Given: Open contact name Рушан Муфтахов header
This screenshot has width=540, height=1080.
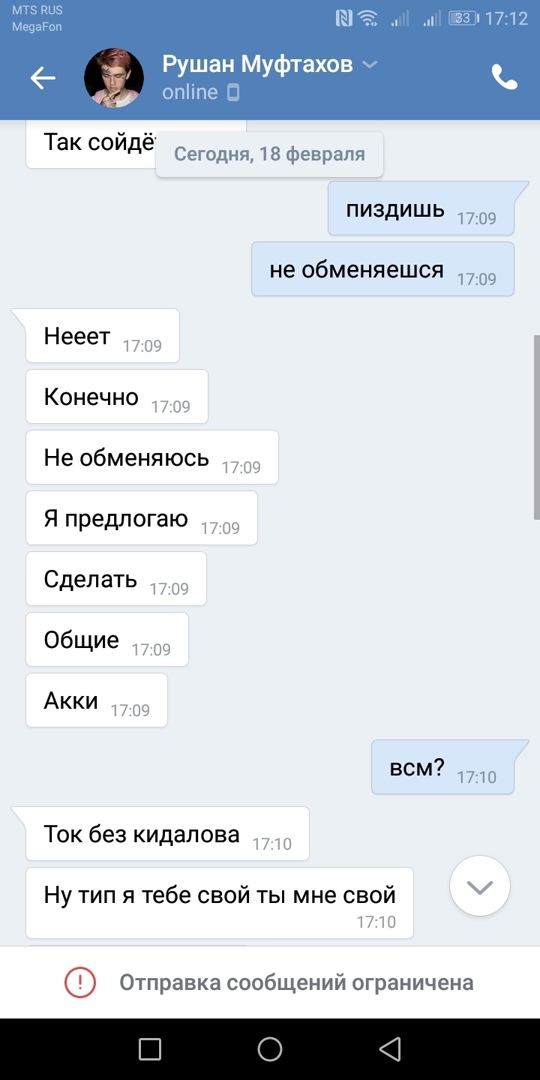Looking at the screenshot, I should 258,65.
